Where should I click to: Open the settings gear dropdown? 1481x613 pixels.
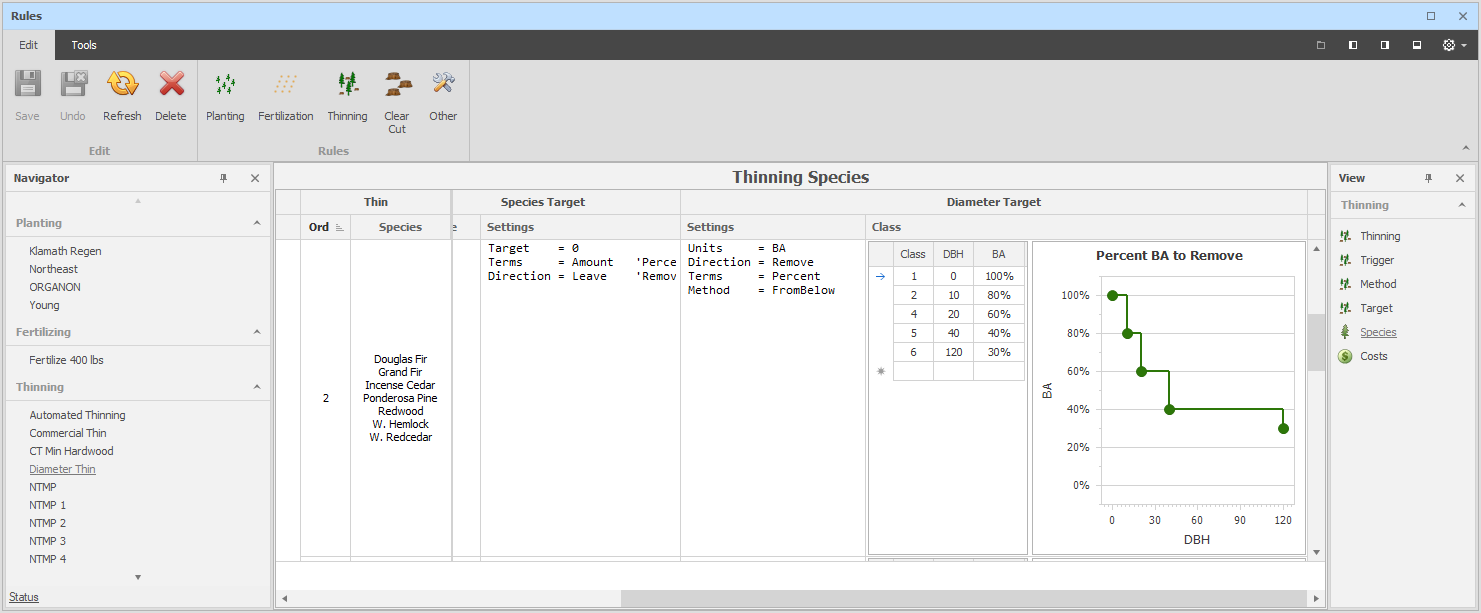(x=1454, y=45)
